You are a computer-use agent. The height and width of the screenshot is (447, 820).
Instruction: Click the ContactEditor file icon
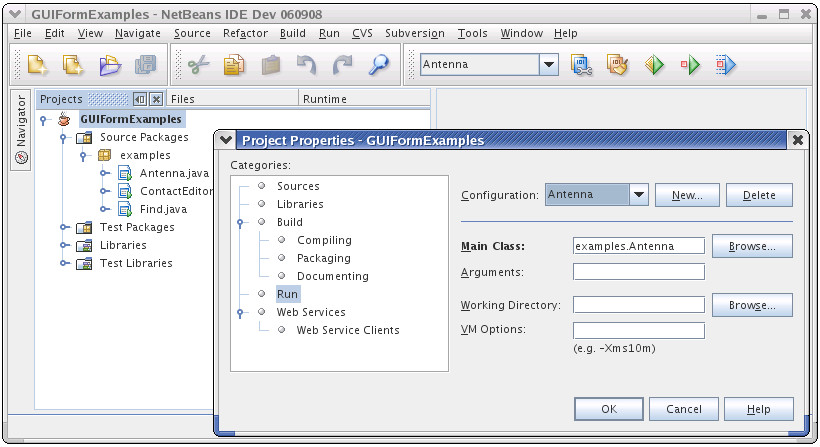pyautogui.click(x=125, y=191)
